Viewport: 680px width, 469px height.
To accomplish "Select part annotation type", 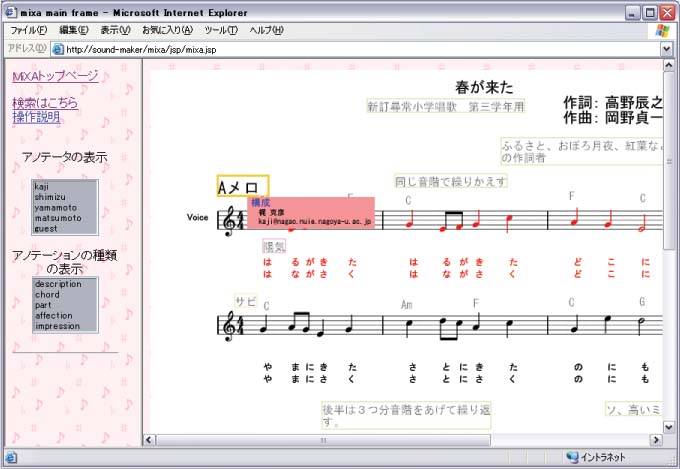I will pyautogui.click(x=65, y=305).
